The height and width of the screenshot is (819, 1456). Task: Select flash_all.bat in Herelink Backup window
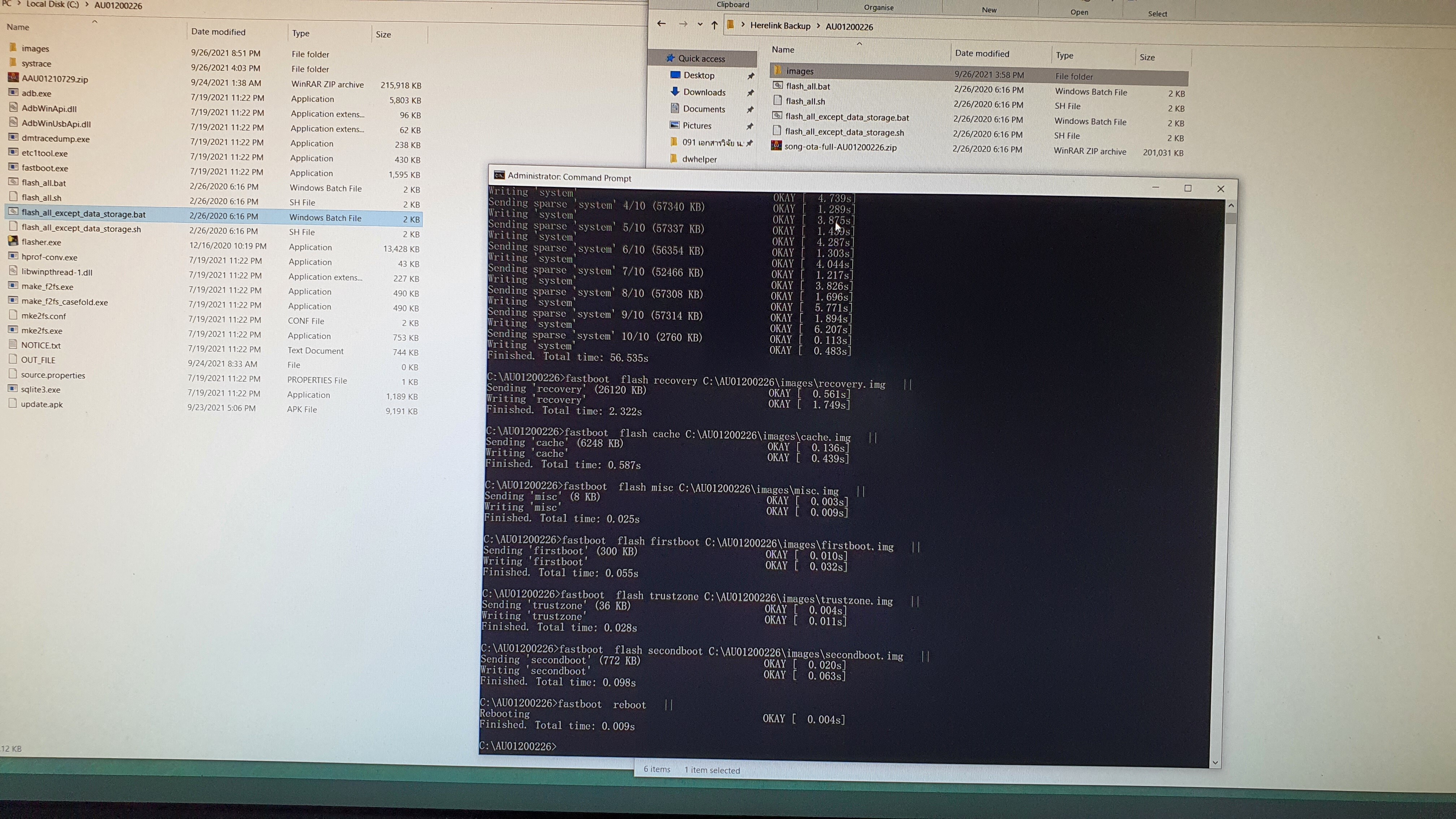click(x=808, y=86)
